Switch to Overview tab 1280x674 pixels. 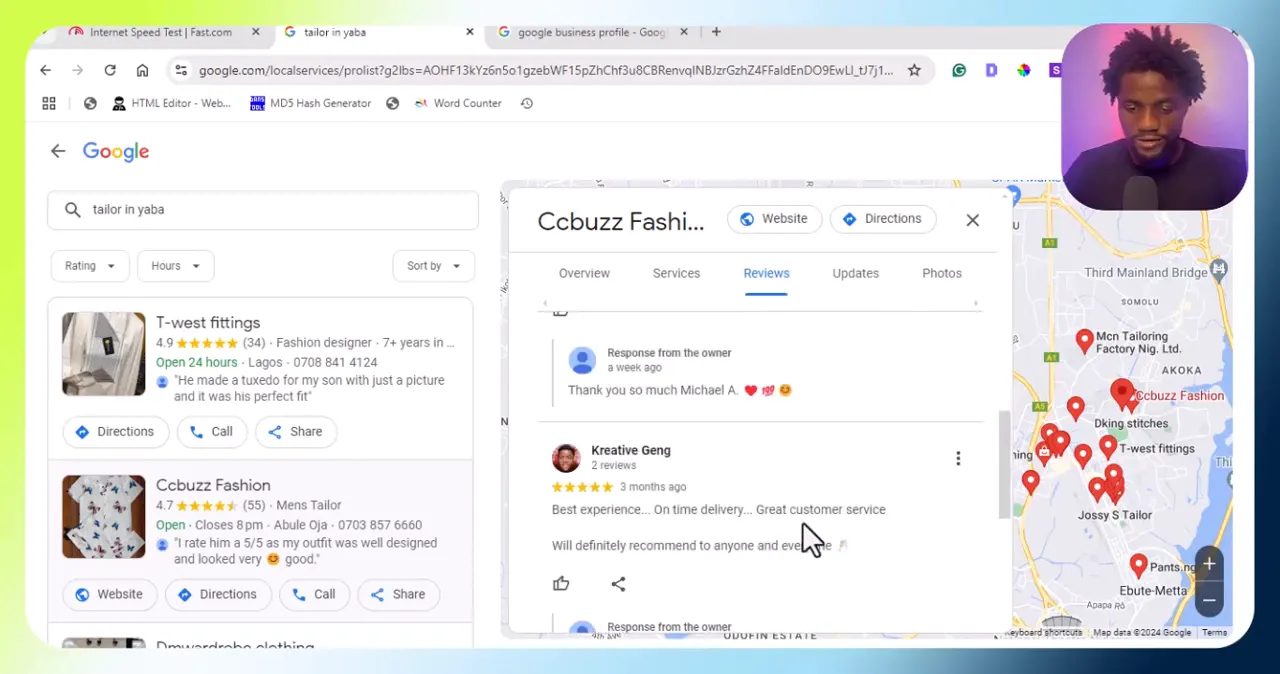(584, 273)
